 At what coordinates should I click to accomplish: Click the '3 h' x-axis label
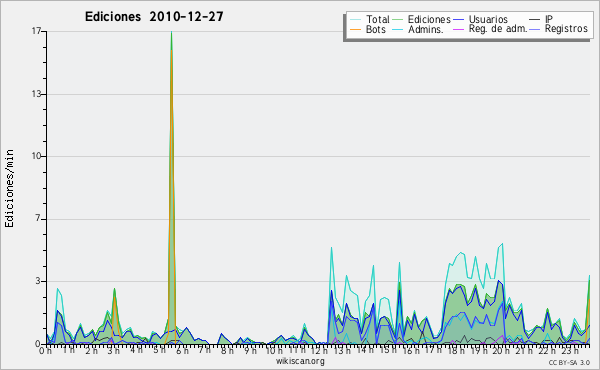click(114, 350)
